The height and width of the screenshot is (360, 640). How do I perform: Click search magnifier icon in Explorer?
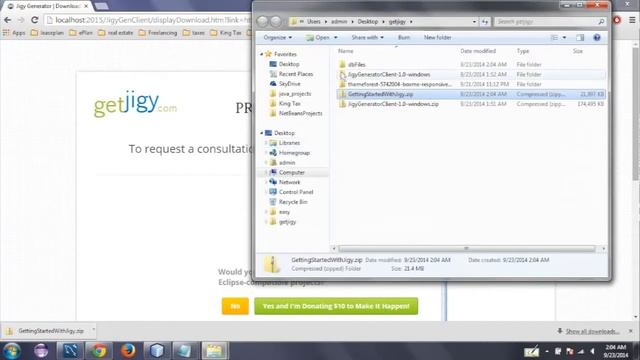pos(601,22)
